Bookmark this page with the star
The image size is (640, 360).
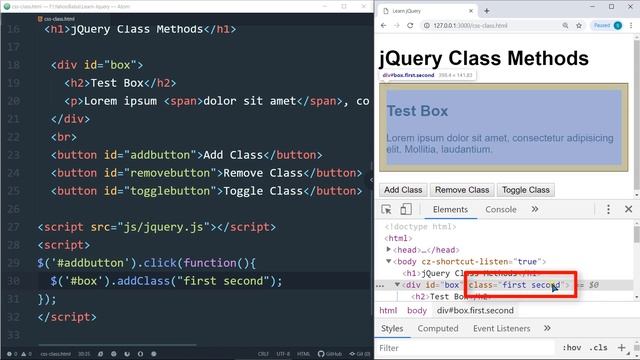click(x=579, y=25)
